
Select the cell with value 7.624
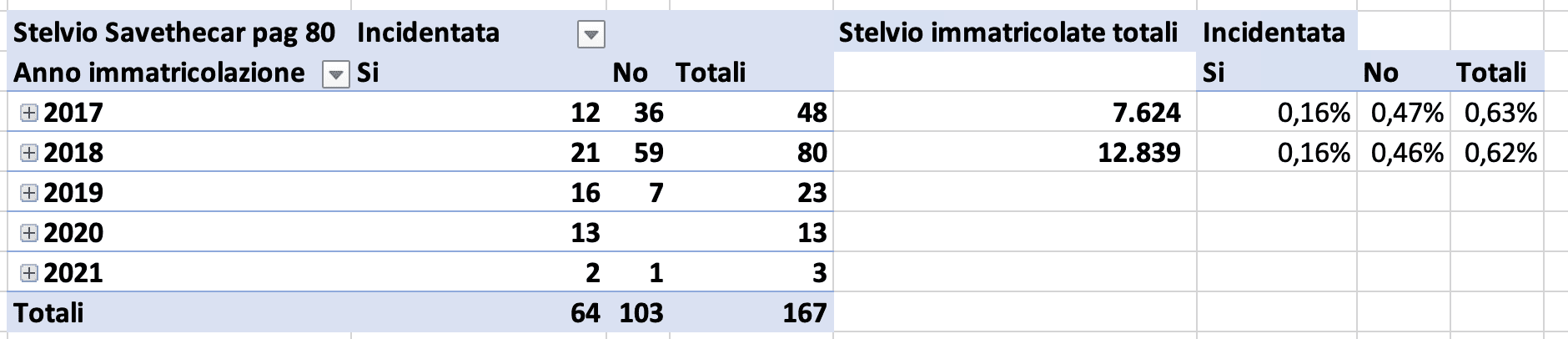pos(1146,113)
